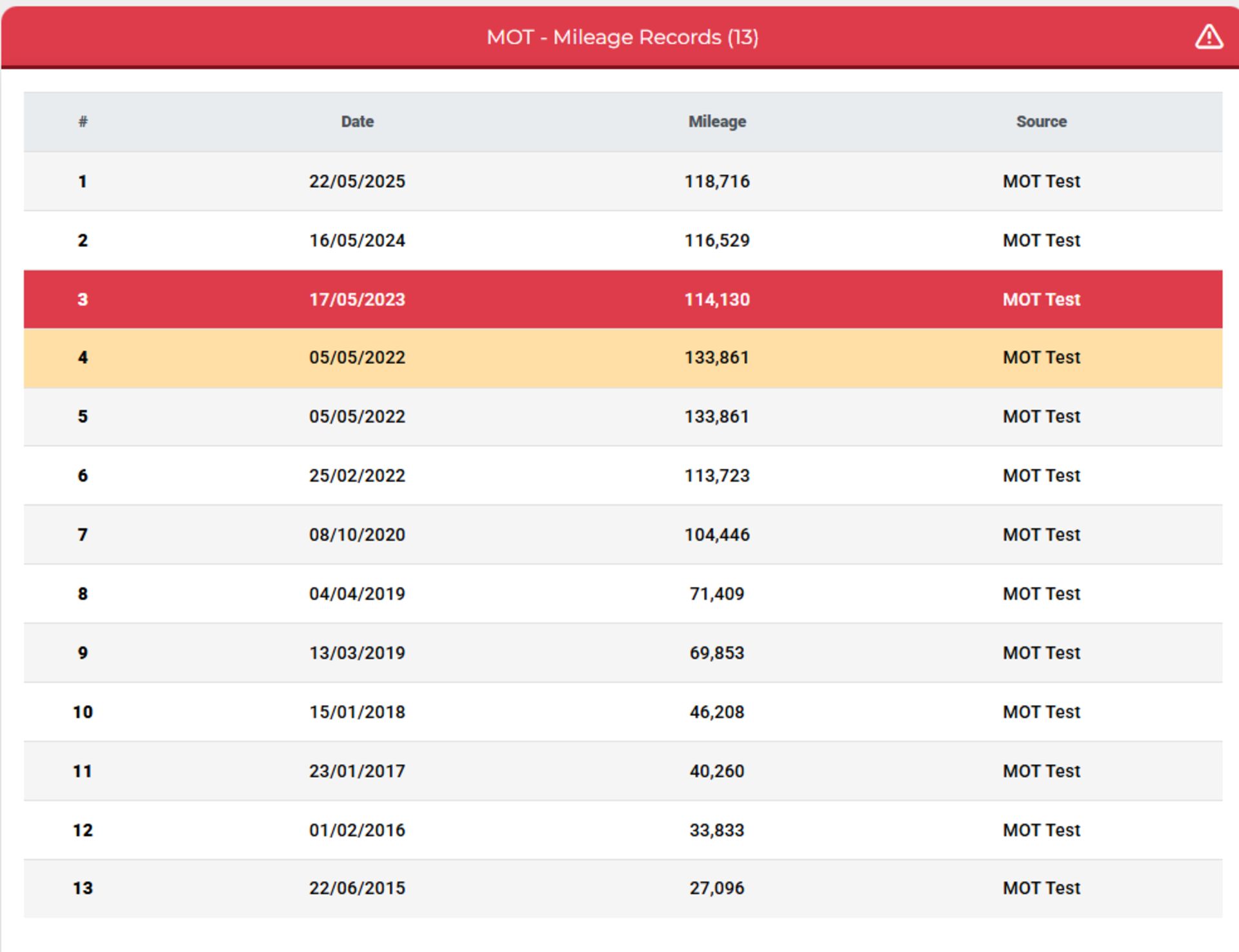Click the # column header

pos(83,121)
